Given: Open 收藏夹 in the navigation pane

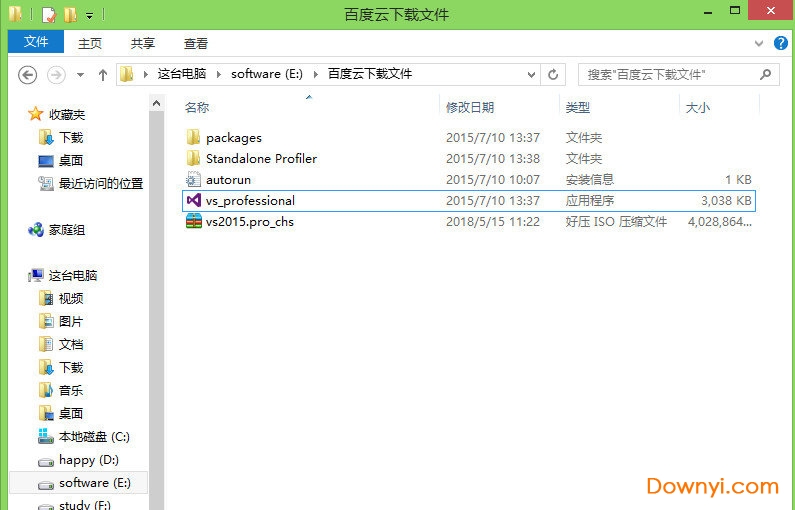Looking at the screenshot, I should tap(66, 115).
